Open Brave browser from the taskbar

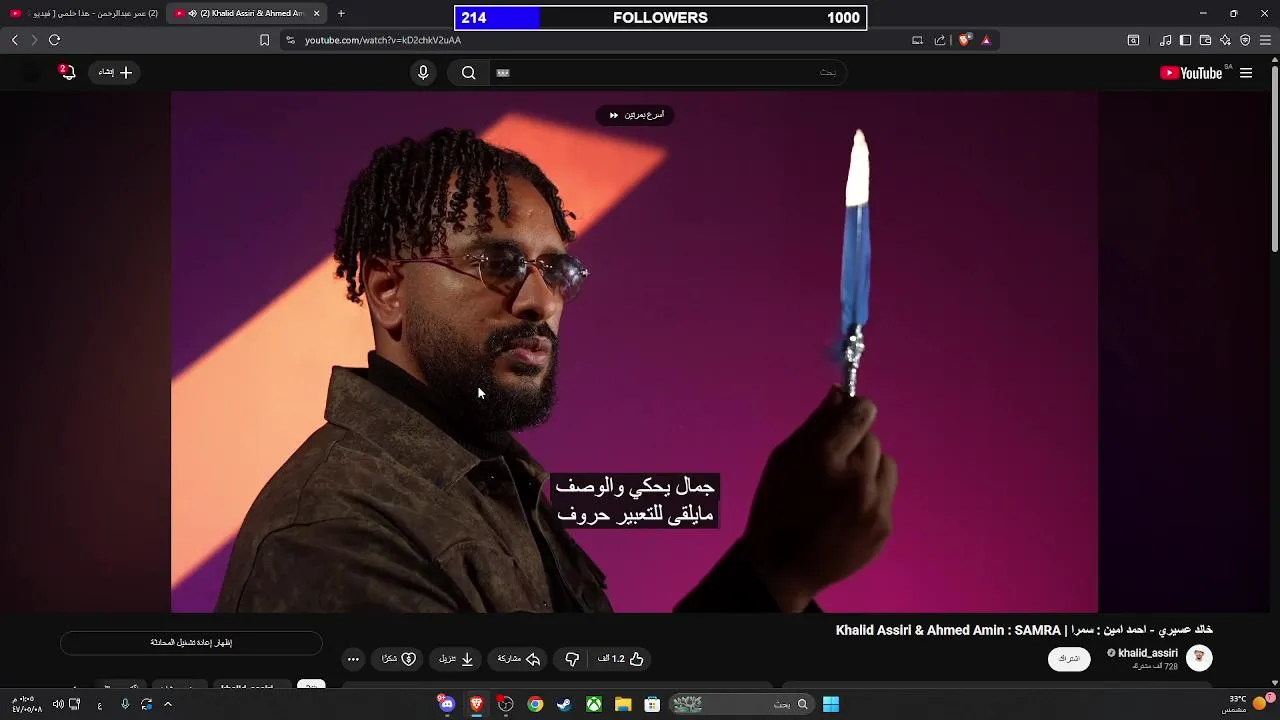coord(476,704)
